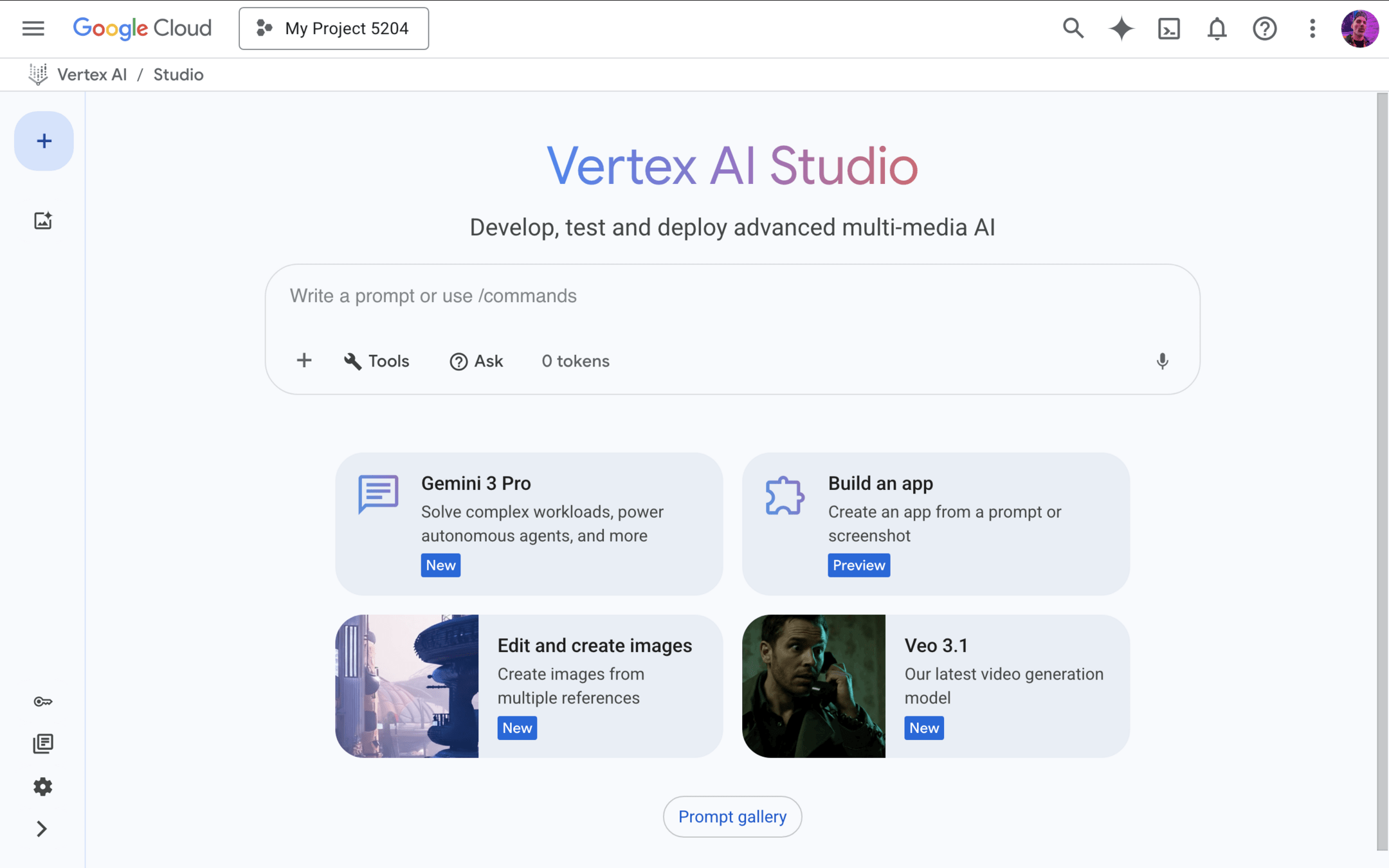Open the settings gear in sidebar

point(43,786)
